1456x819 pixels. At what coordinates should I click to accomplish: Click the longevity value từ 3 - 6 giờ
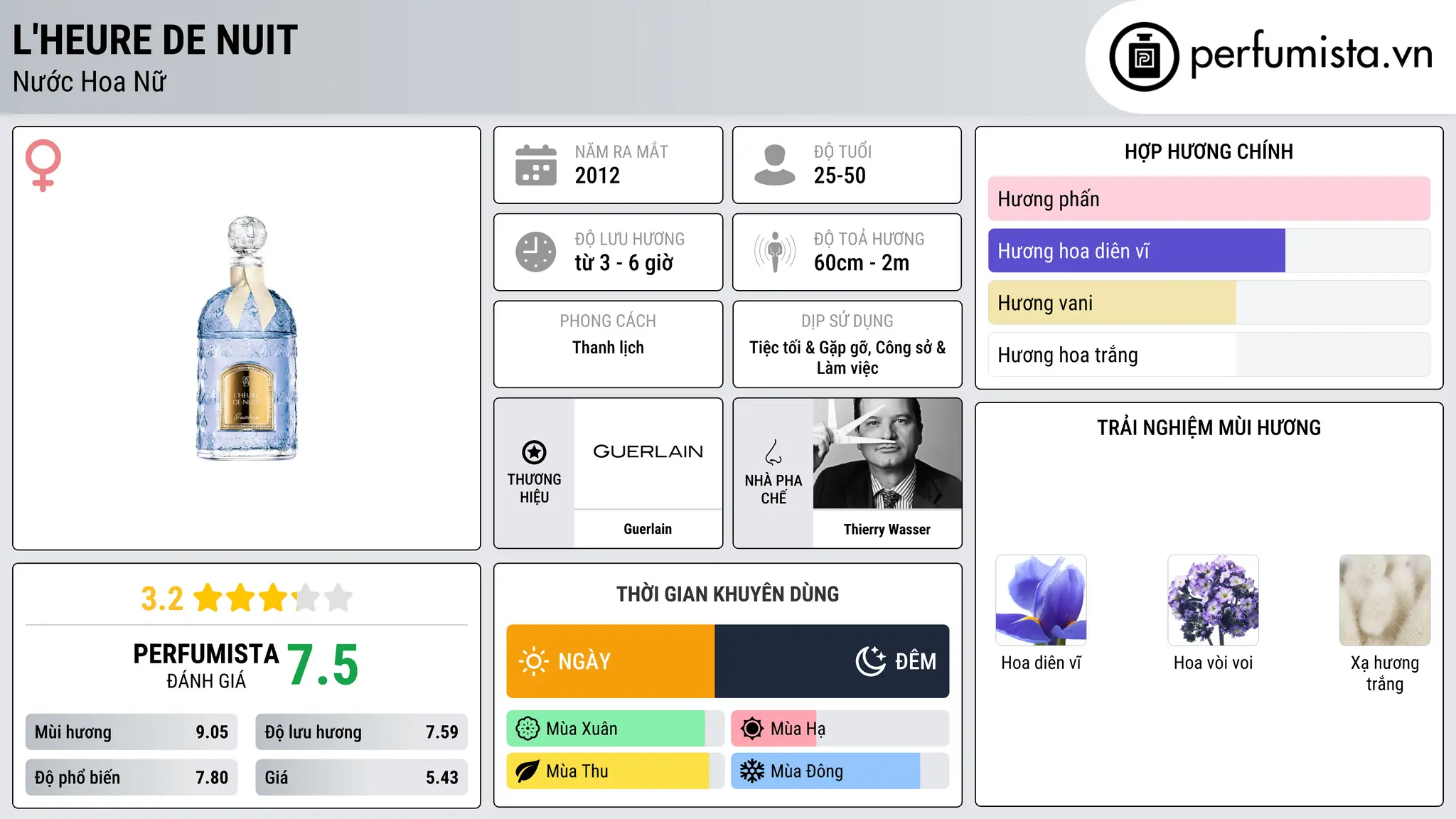[x=624, y=263]
